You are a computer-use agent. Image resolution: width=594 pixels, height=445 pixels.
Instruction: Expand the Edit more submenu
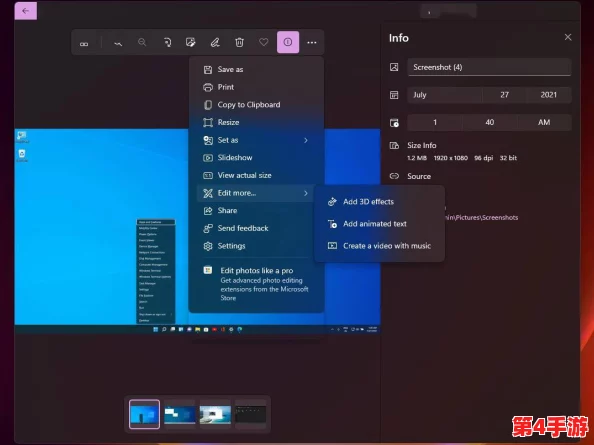coord(256,193)
